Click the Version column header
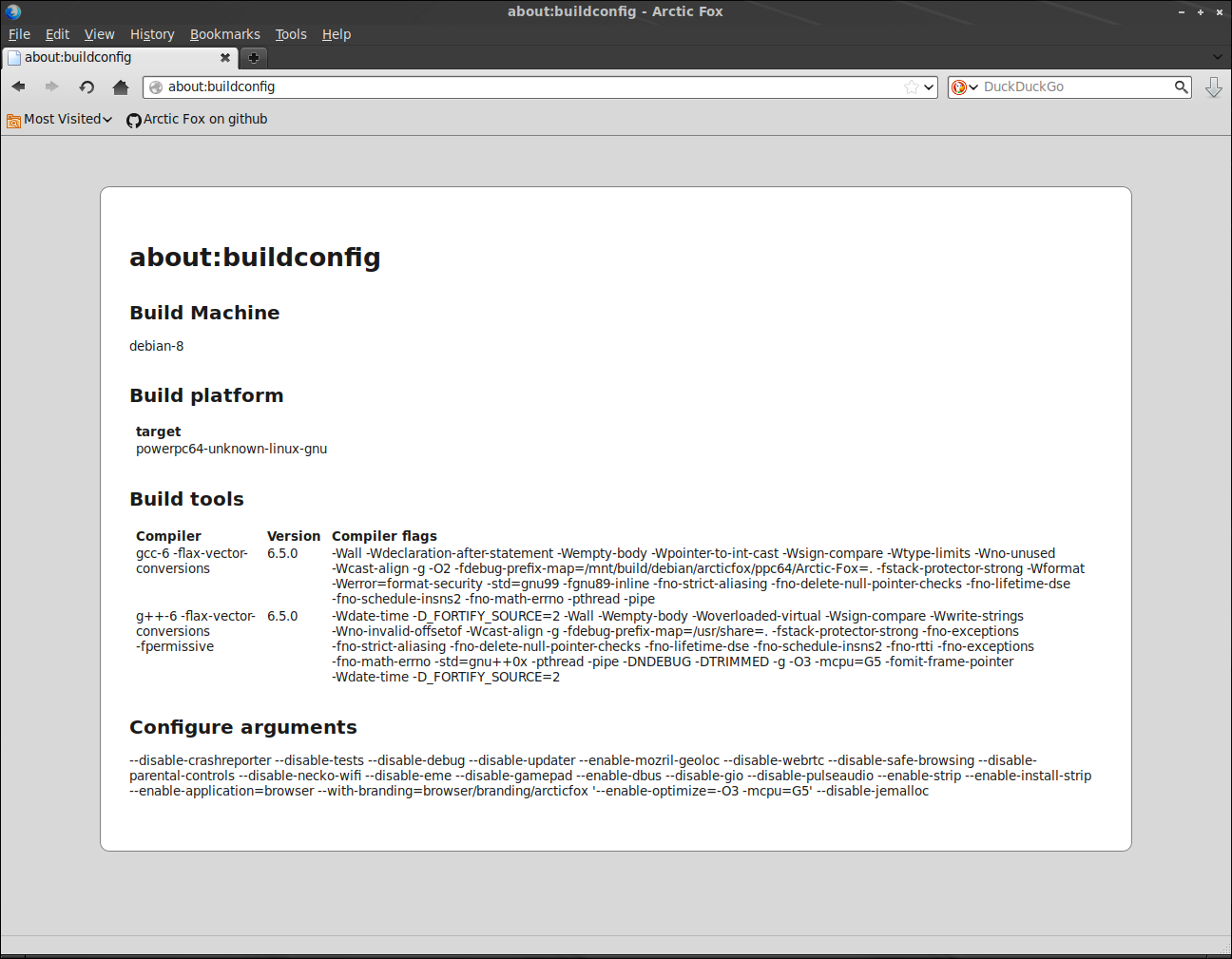The height and width of the screenshot is (959, 1232). [294, 536]
